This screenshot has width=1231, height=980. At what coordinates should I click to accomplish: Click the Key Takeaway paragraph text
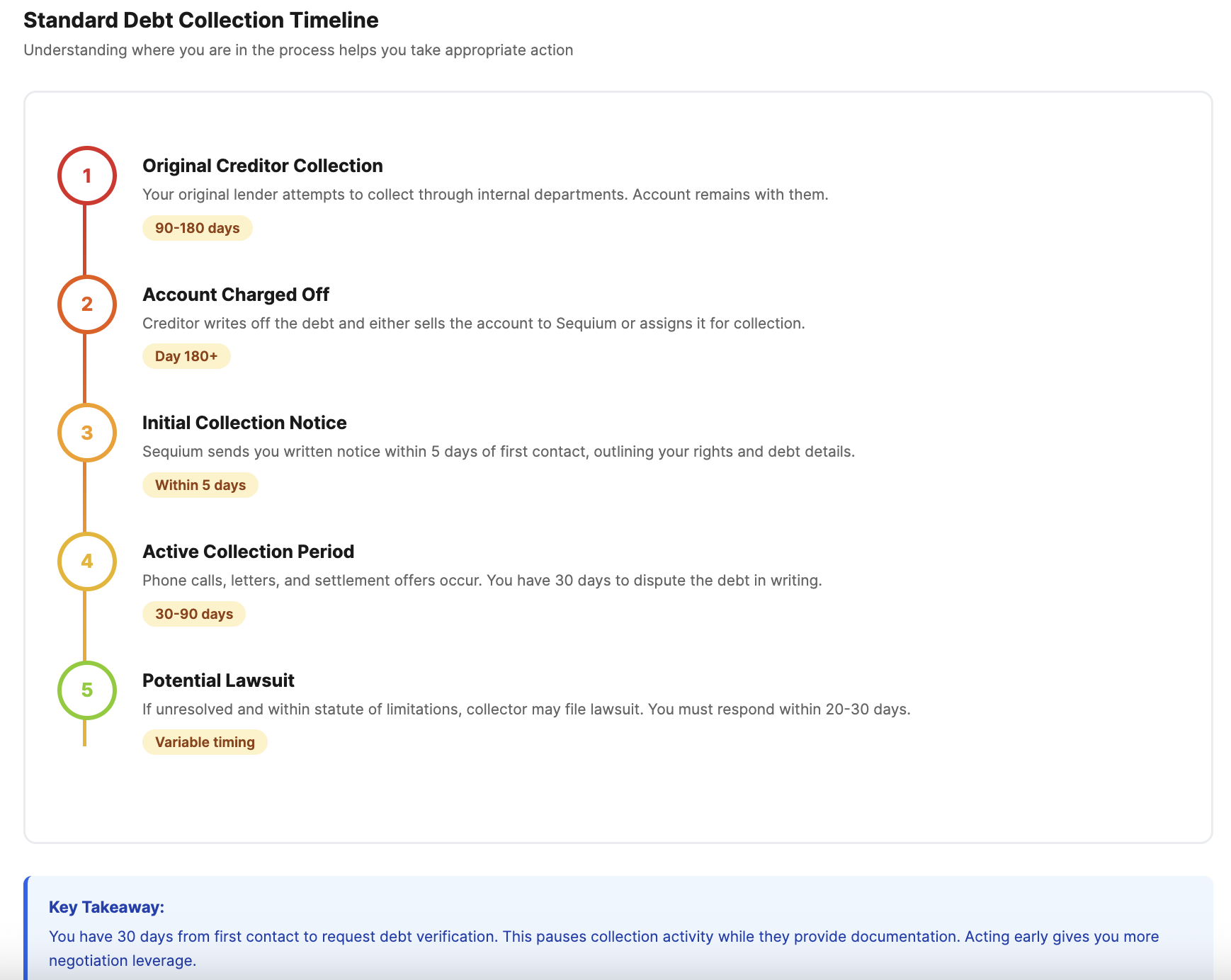point(603,948)
